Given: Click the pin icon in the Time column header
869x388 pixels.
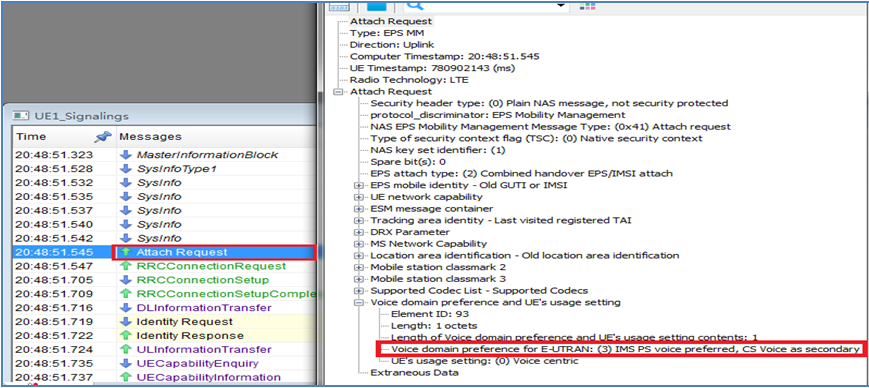Looking at the screenshot, I should click(x=104, y=136).
